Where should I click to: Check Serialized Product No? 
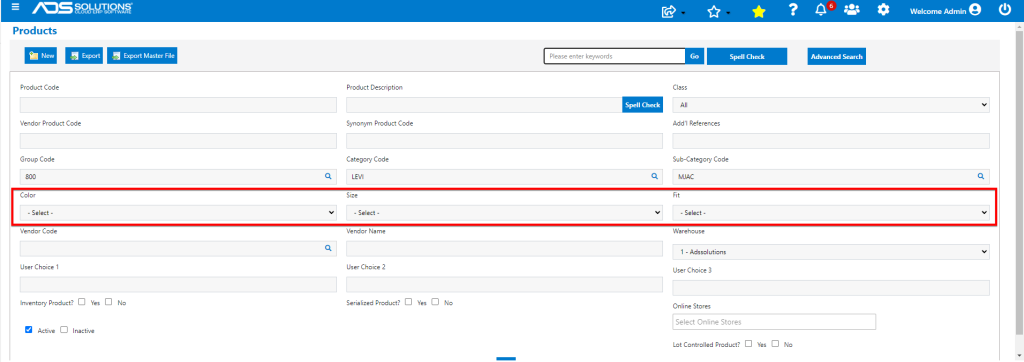[x=435, y=302]
